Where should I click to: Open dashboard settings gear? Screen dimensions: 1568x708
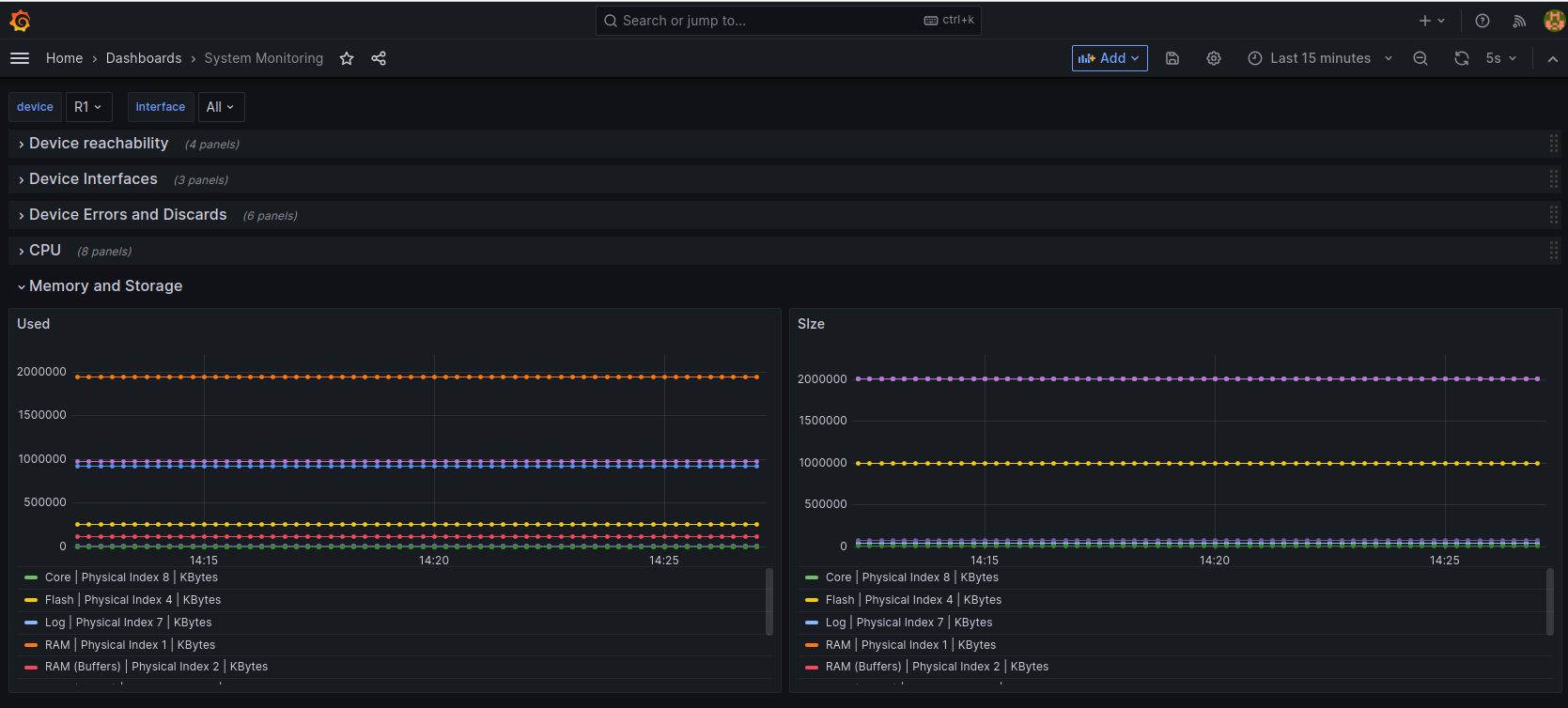[1214, 58]
